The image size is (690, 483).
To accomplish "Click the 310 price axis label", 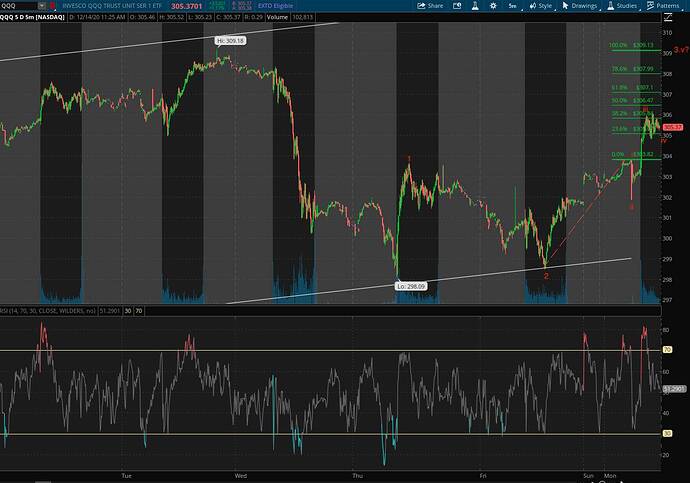I will click(x=667, y=33).
